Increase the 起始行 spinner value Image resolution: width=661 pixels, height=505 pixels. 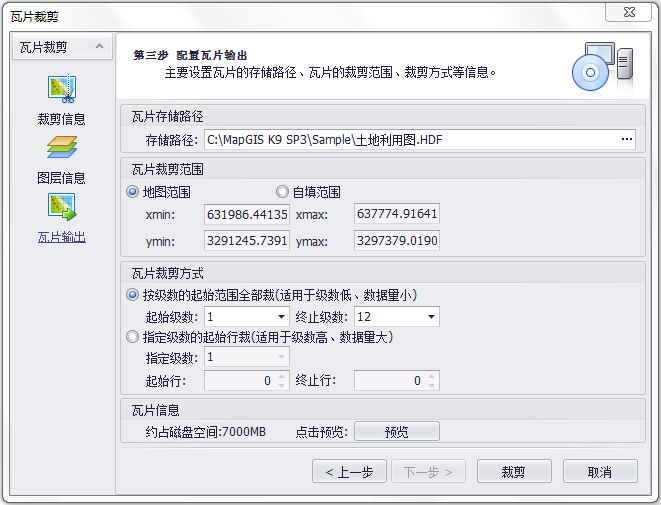click(282, 376)
